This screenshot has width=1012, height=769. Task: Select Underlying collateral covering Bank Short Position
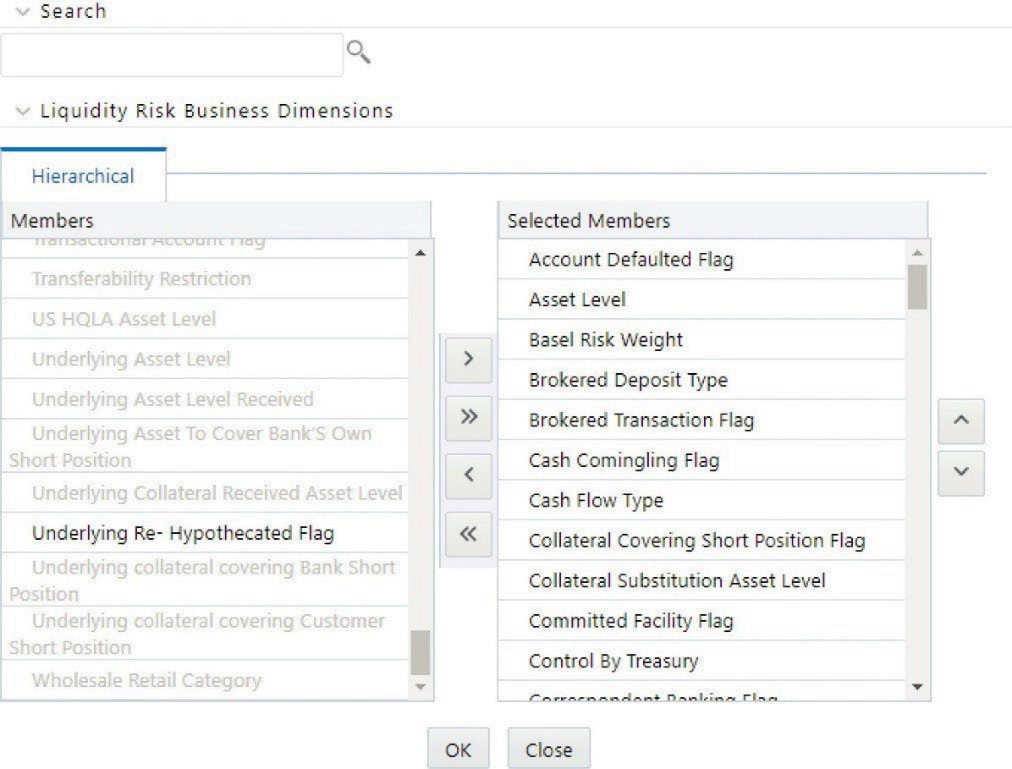coord(205,580)
